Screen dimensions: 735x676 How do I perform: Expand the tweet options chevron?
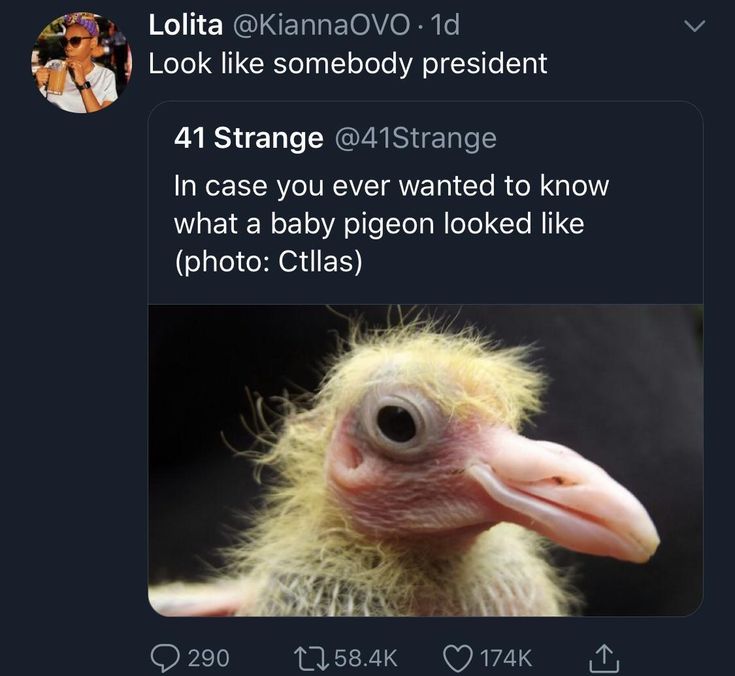pyautogui.click(x=694, y=26)
